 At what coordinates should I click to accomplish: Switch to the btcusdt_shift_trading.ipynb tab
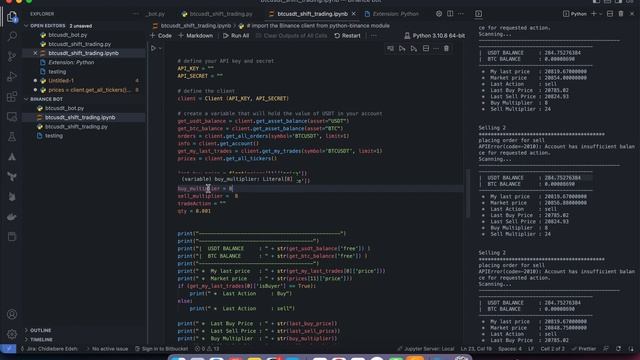(x=312, y=13)
